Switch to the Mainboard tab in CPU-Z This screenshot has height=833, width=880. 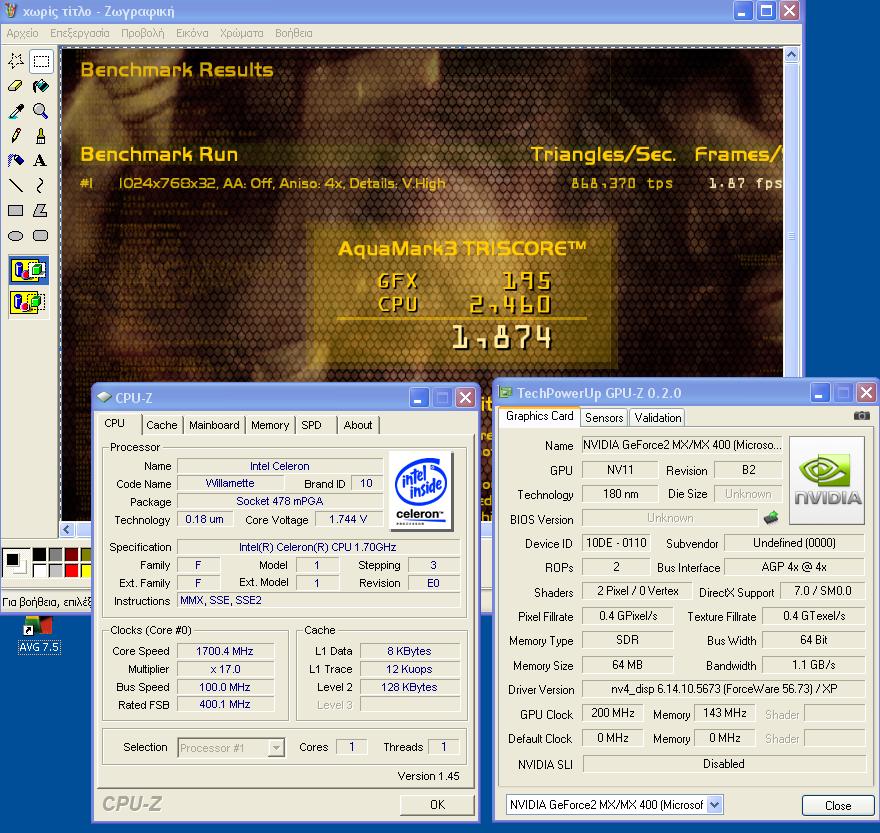pyautogui.click(x=214, y=425)
